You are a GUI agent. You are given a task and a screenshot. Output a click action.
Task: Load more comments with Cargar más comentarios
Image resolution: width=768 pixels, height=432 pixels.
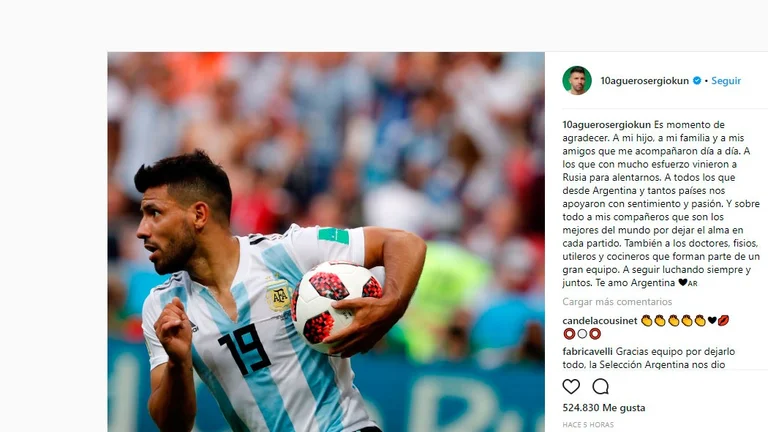[x=617, y=302]
